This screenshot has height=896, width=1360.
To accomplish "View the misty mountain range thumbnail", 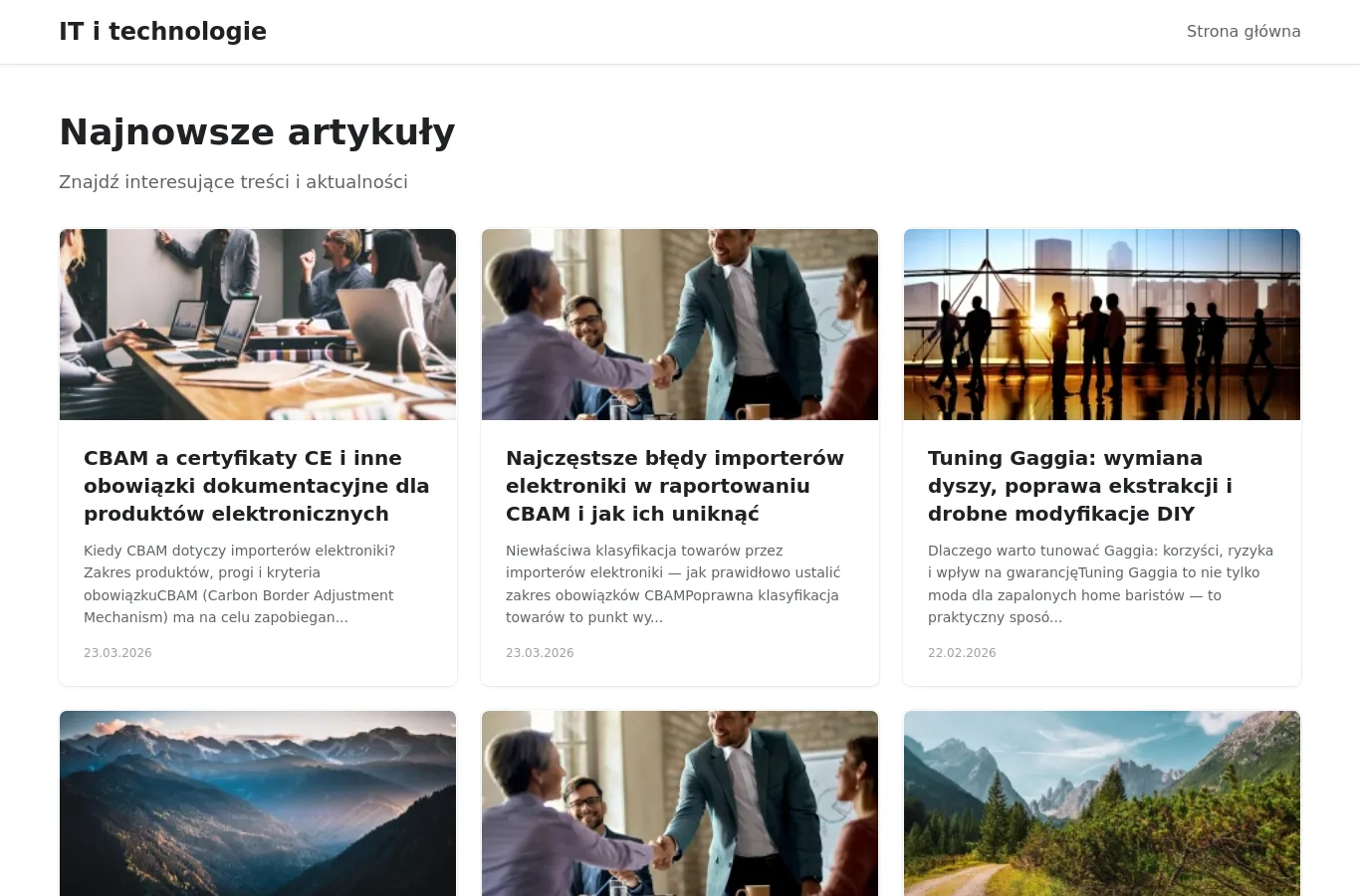I will coord(258,803).
